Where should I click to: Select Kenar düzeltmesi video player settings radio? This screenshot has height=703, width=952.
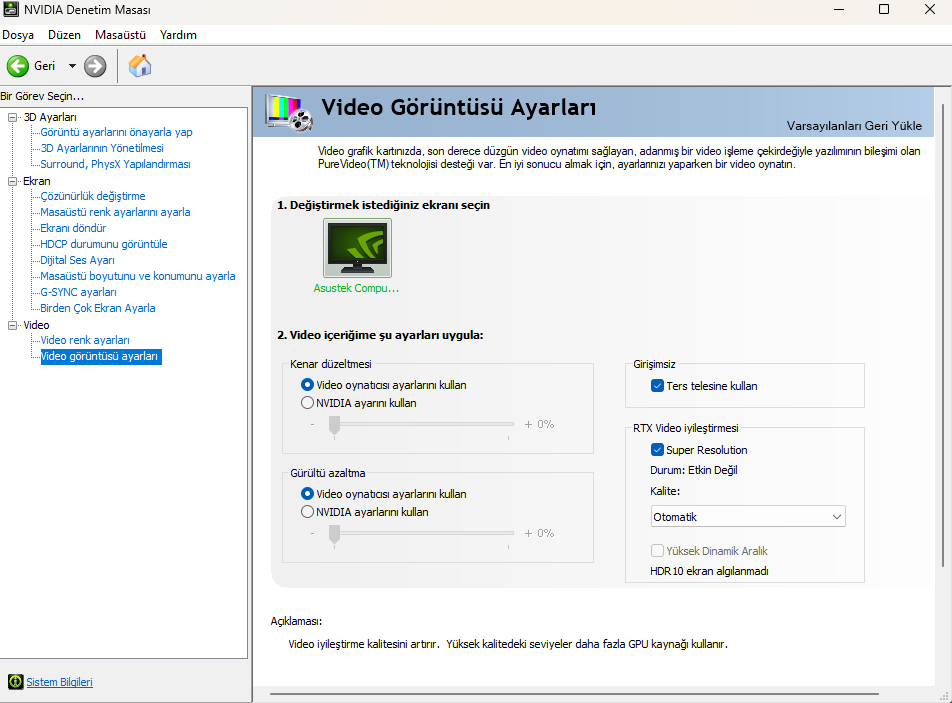307,385
